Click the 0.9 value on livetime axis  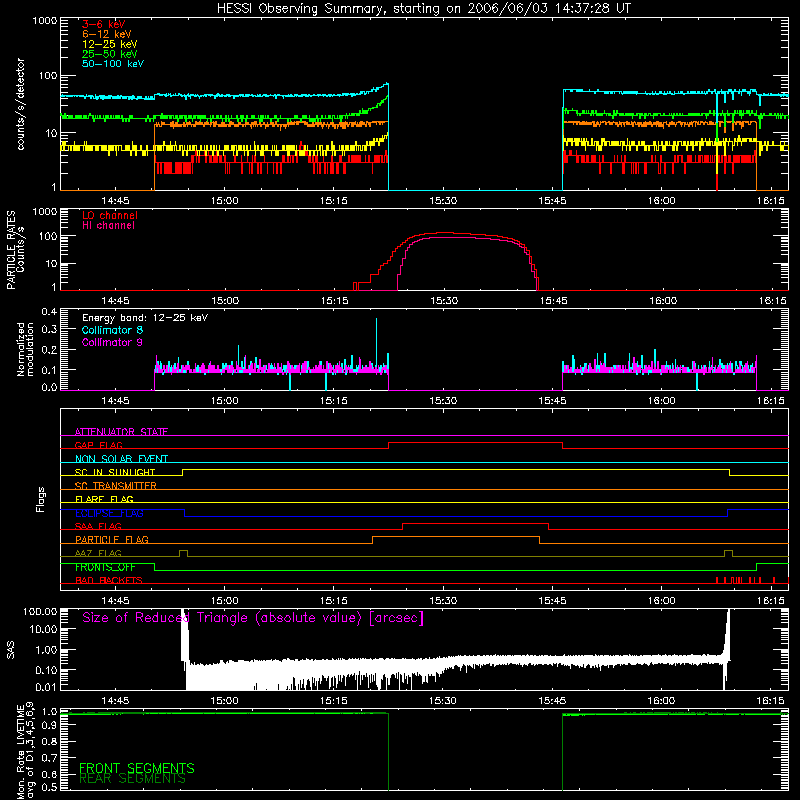tap(49, 727)
